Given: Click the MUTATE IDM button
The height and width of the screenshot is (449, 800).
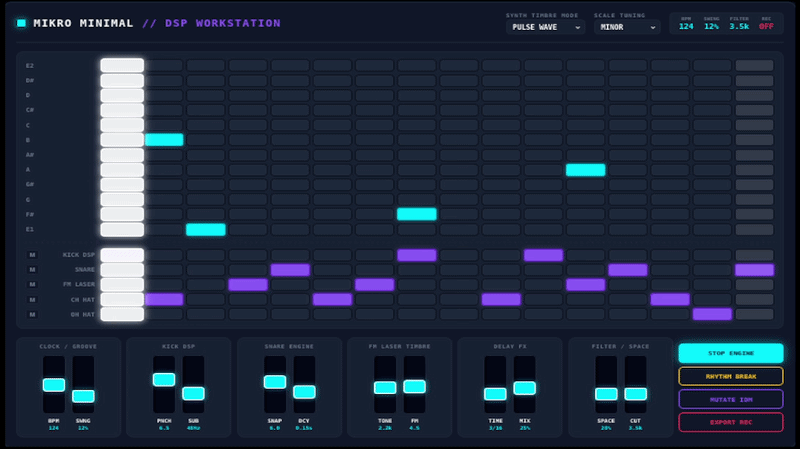Looking at the screenshot, I should point(731,400).
